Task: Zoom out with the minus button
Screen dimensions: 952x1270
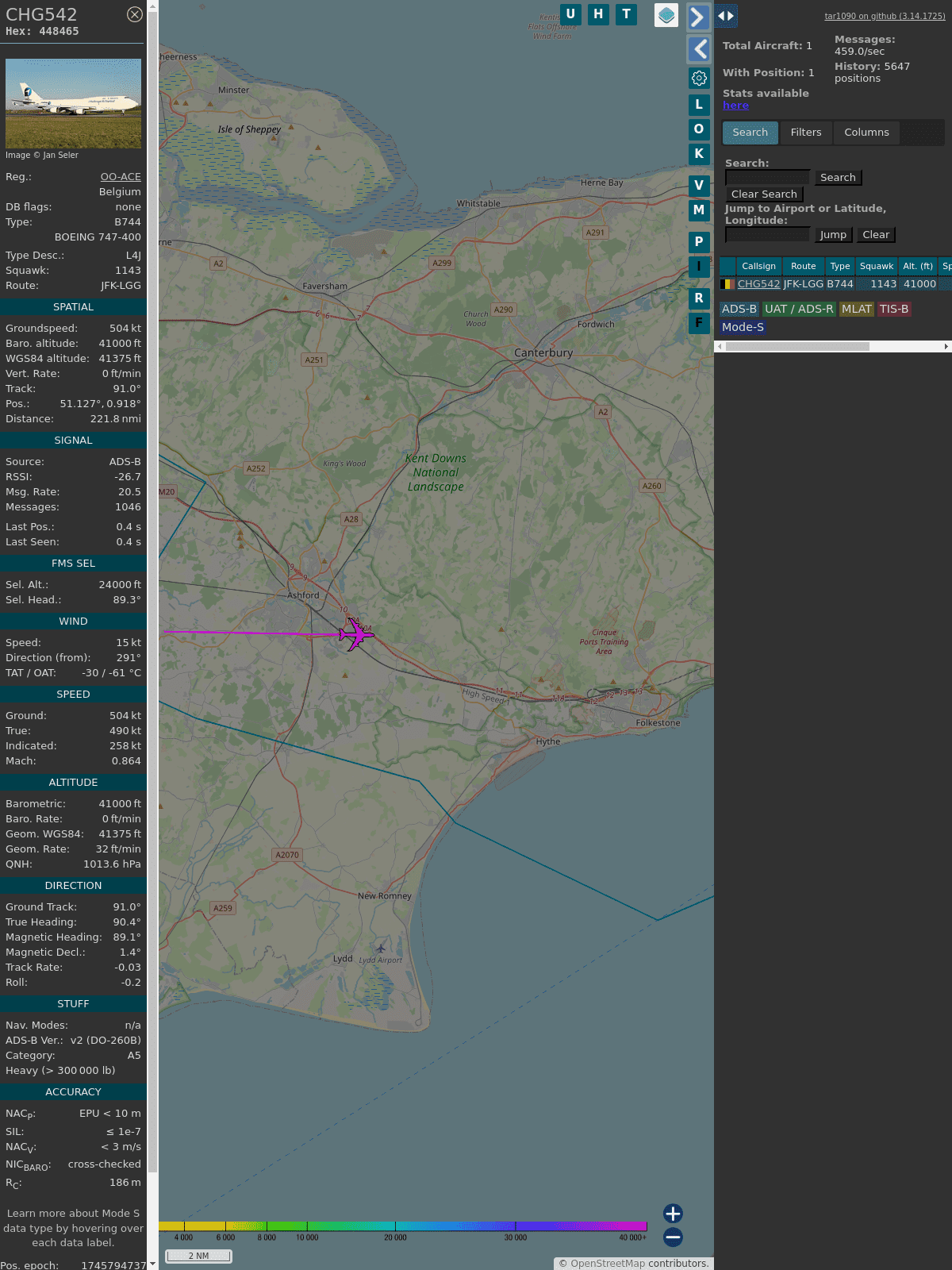Action: click(x=673, y=1237)
